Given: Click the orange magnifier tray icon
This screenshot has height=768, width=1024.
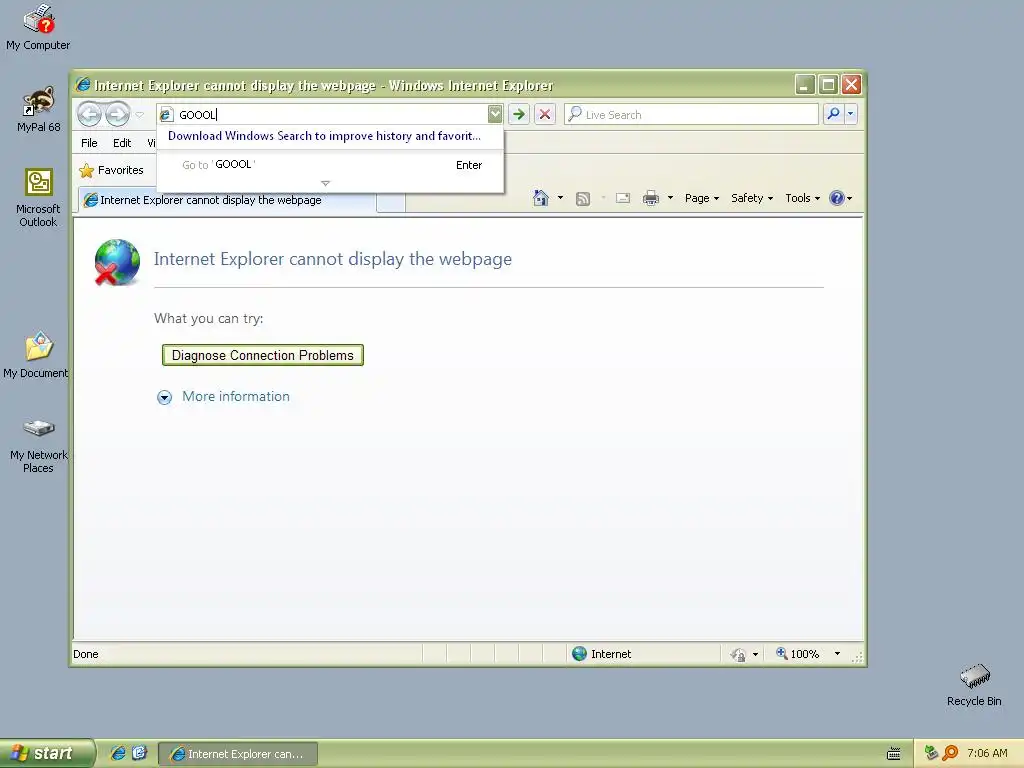Looking at the screenshot, I should pos(950,753).
